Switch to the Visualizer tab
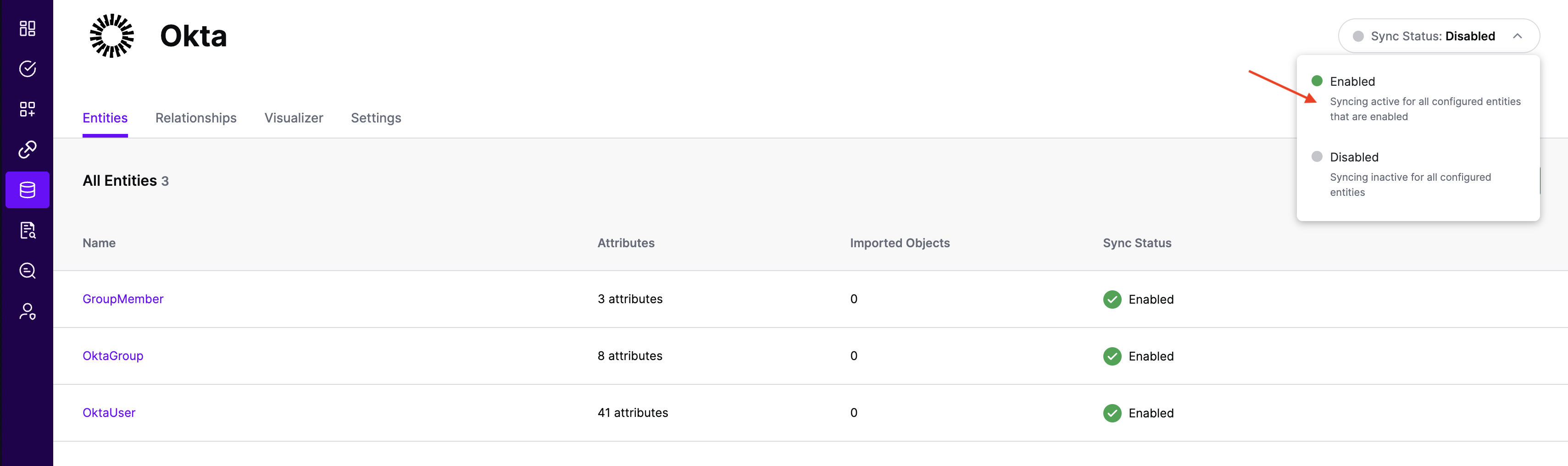The width and height of the screenshot is (1568, 466). (294, 118)
